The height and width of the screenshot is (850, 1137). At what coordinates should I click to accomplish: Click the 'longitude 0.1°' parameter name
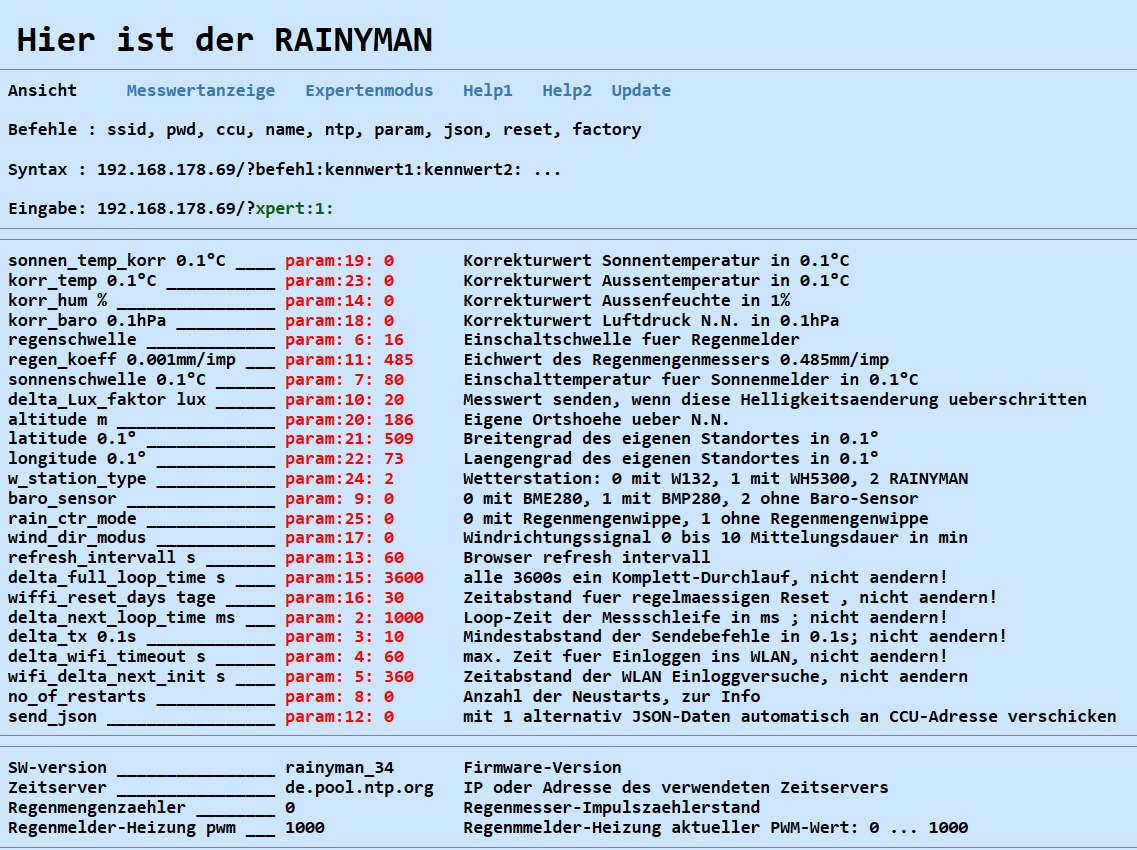(x=77, y=458)
